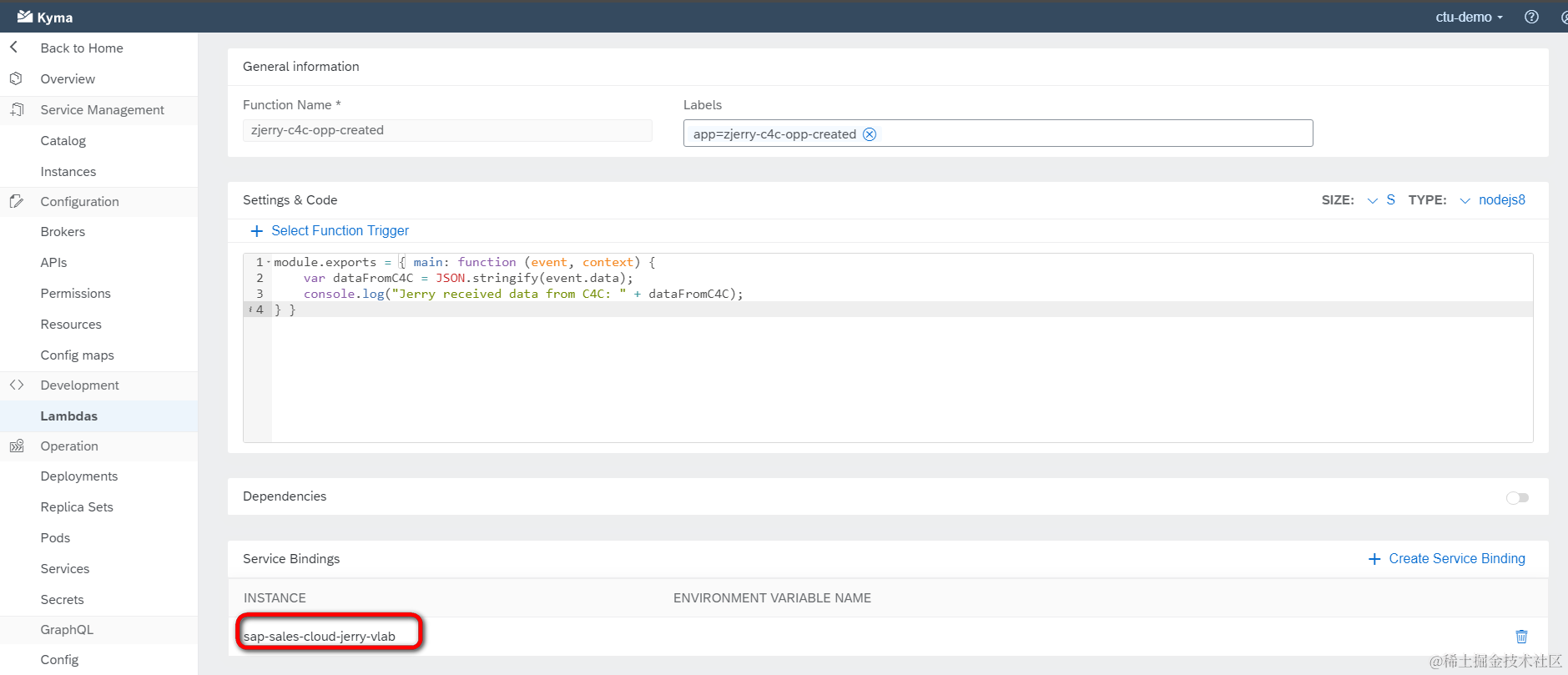Click the sap-sales-cloud-jerry-vlab instance name
Screen dimensions: 1568x675
coord(320,637)
